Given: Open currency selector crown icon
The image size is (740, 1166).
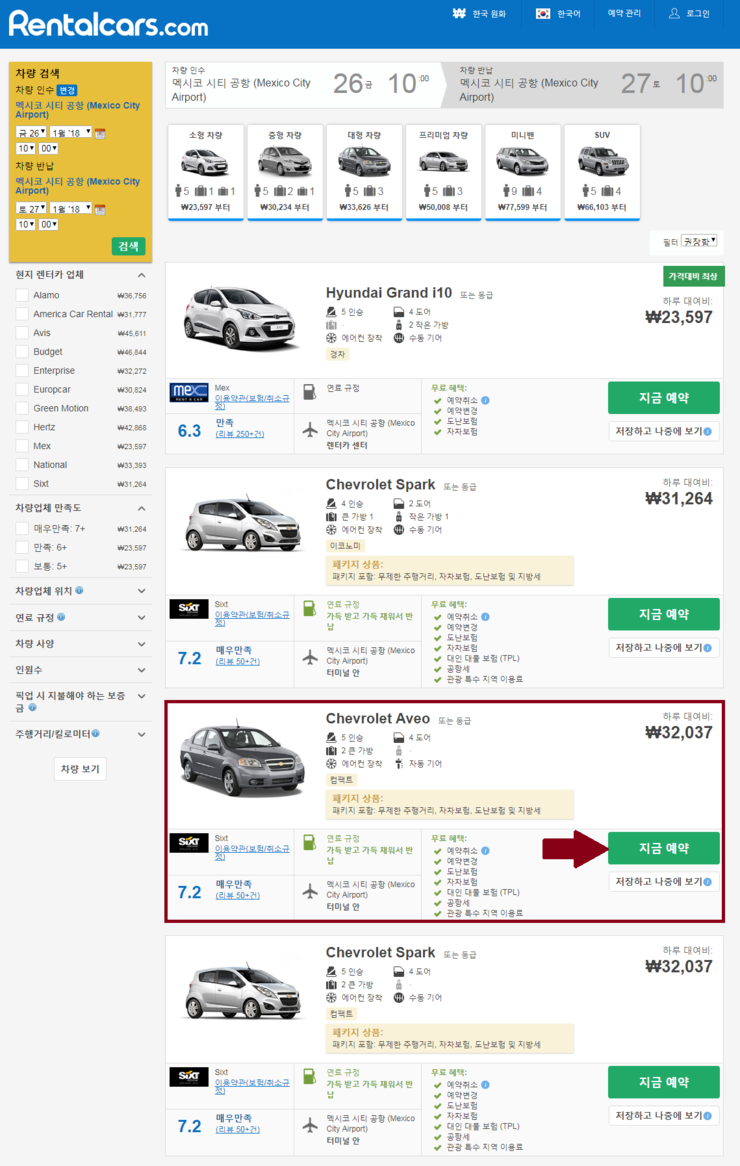Looking at the screenshot, I should (x=459, y=13).
